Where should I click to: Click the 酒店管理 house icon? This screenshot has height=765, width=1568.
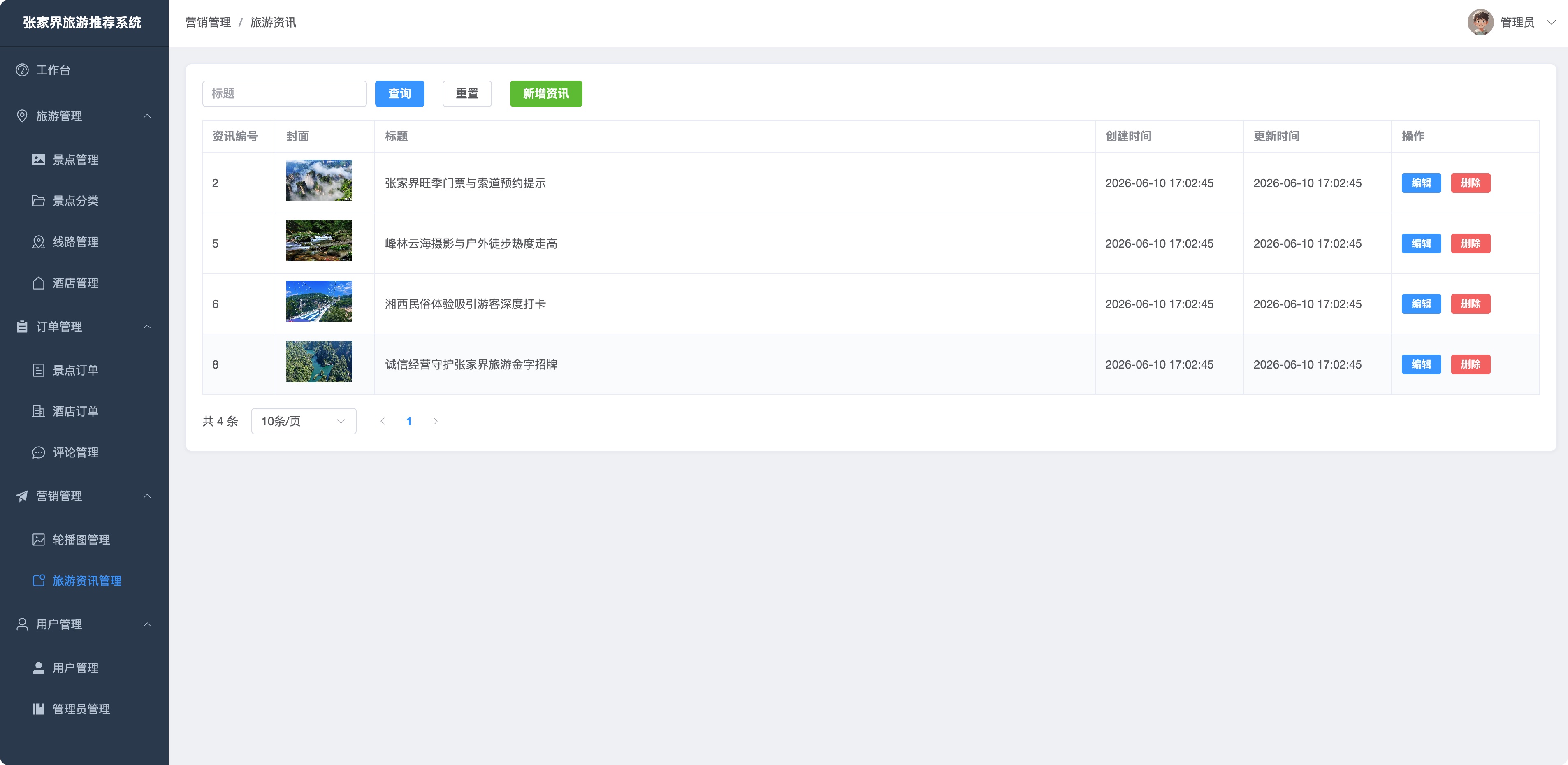point(38,283)
